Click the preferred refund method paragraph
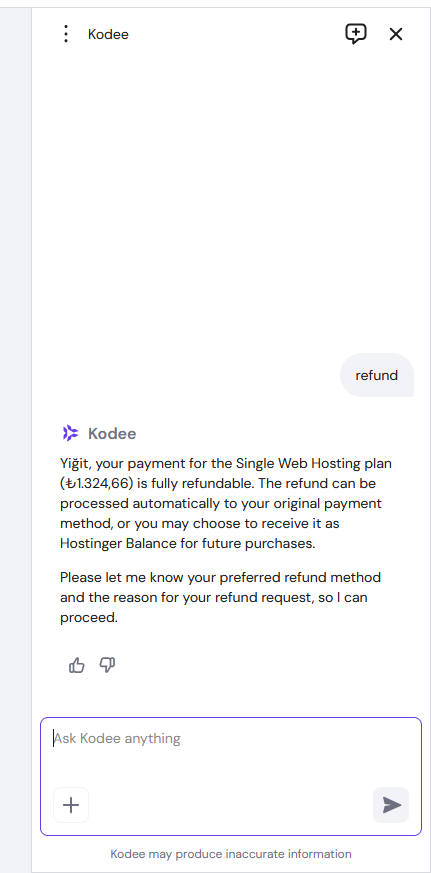 click(221, 597)
